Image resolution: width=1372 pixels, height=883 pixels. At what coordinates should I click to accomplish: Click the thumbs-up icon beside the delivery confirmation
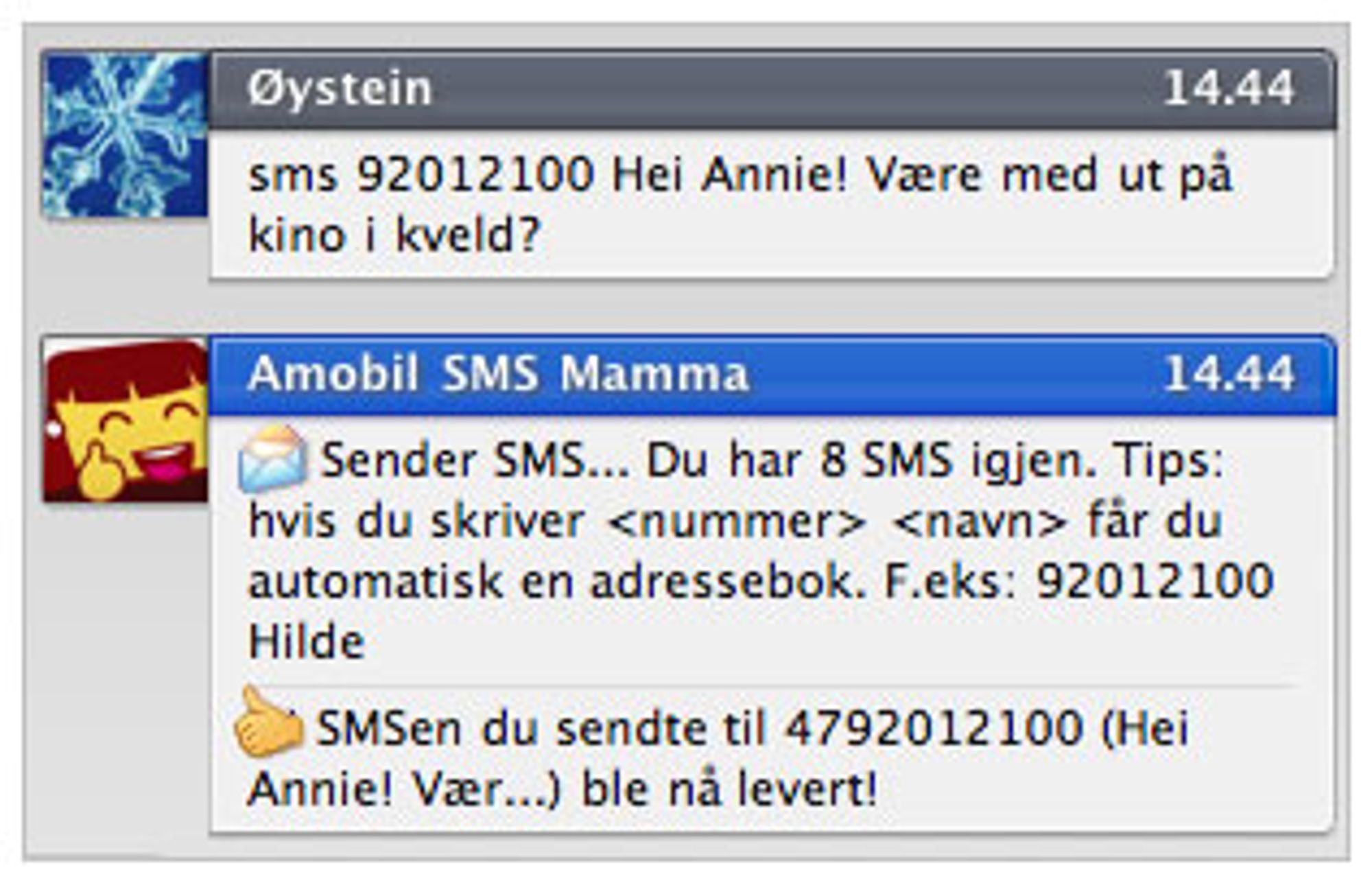(x=268, y=722)
